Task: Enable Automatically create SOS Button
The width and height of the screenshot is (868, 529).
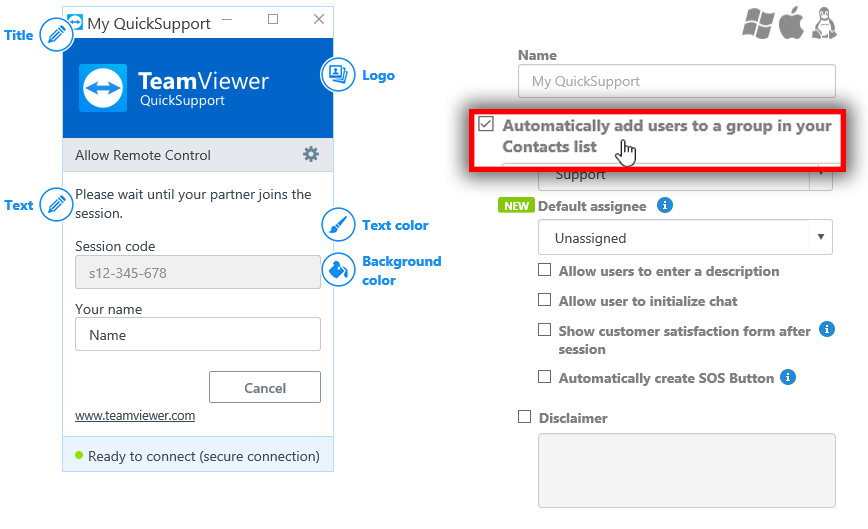Action: click(x=545, y=377)
